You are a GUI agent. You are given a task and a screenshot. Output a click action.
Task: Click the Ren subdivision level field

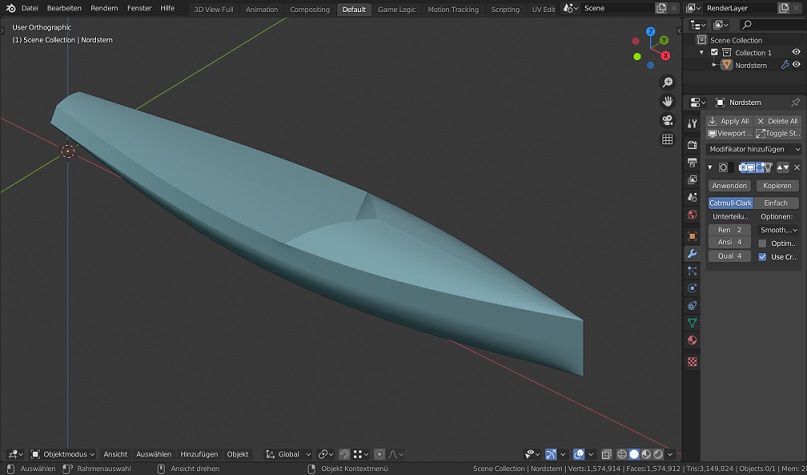click(729, 229)
